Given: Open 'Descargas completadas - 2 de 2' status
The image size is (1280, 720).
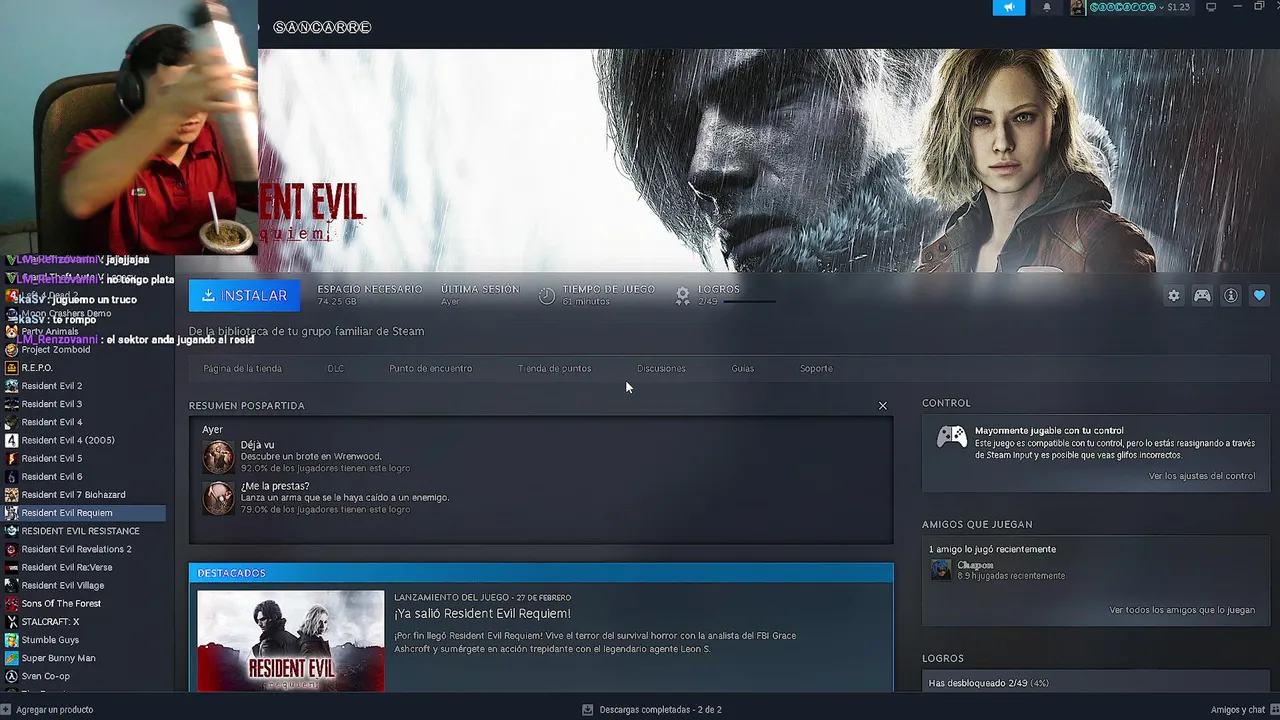Looking at the screenshot, I should (x=660, y=710).
